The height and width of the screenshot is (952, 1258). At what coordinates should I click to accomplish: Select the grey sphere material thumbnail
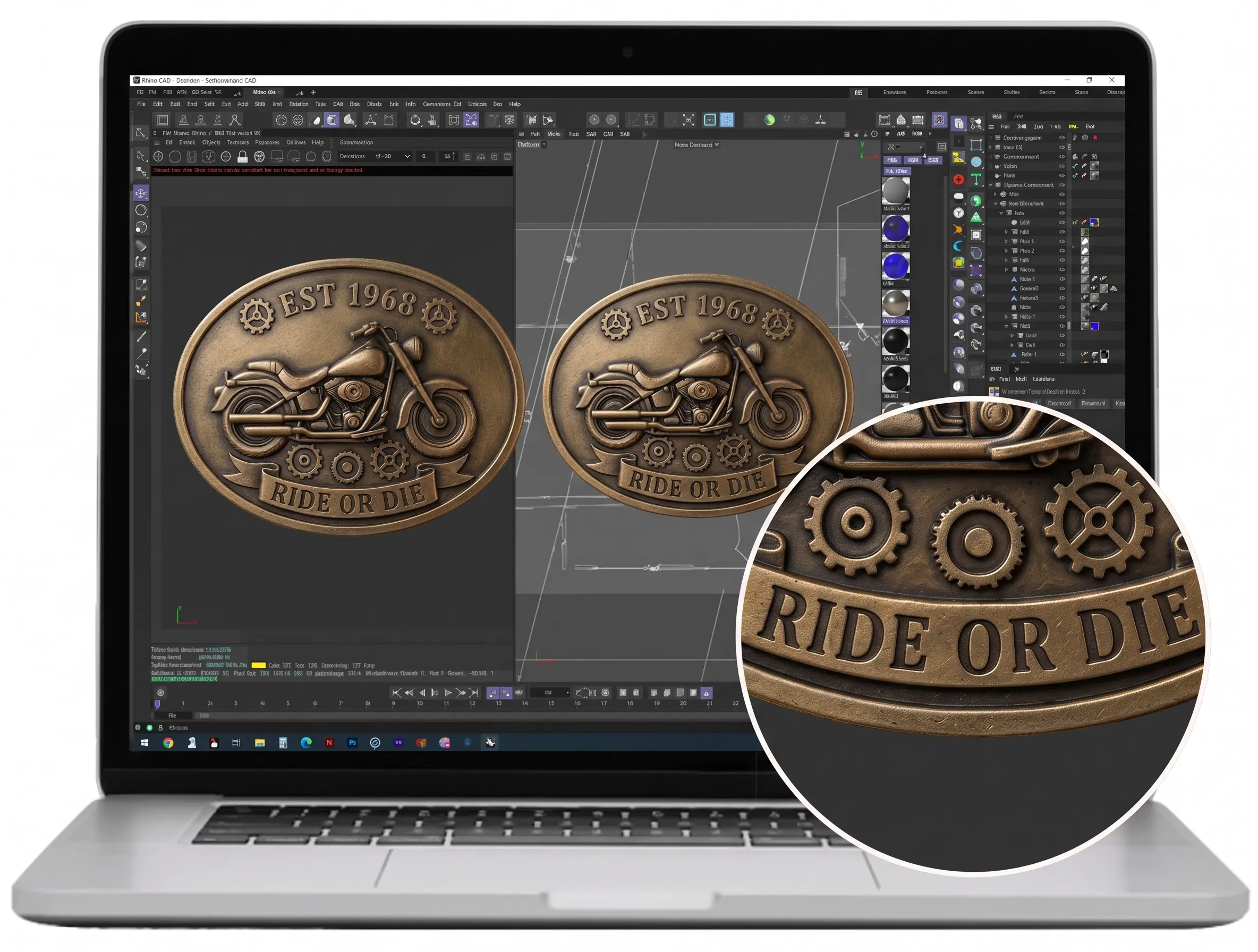pos(896,191)
